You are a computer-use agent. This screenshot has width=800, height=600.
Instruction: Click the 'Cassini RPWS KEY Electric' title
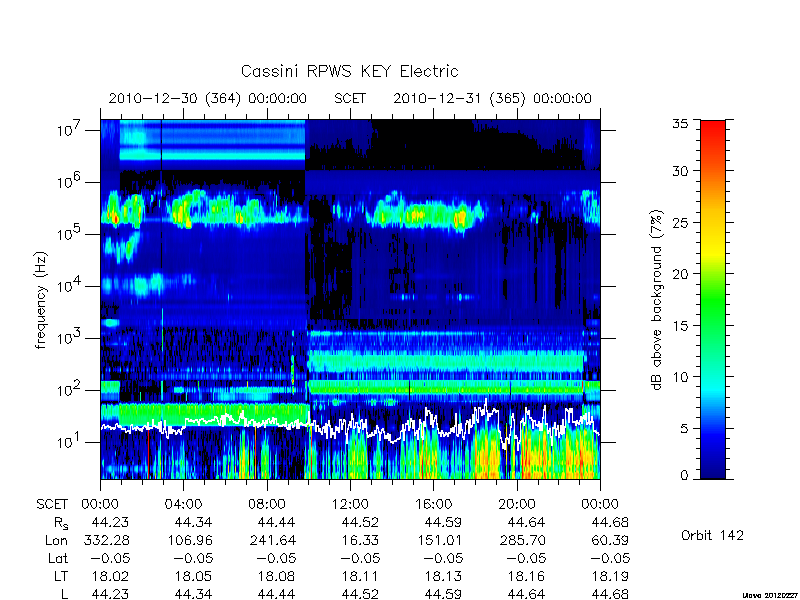(349, 71)
